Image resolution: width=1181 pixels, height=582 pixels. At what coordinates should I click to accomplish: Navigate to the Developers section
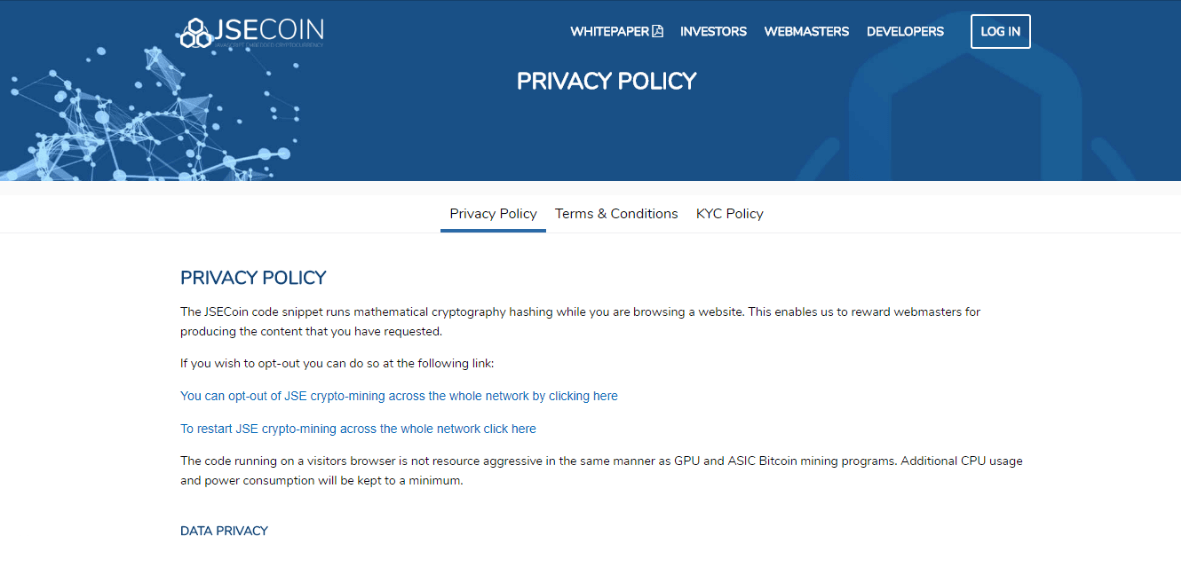coord(905,32)
